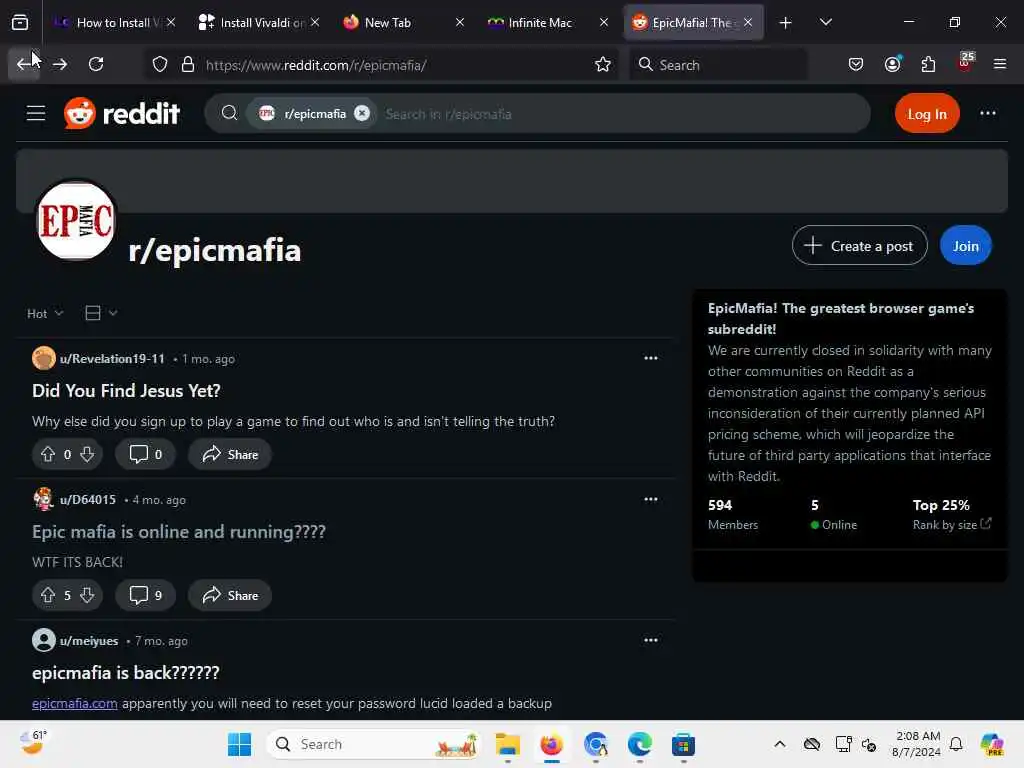Open the Reddit header three-dots menu

click(987, 114)
